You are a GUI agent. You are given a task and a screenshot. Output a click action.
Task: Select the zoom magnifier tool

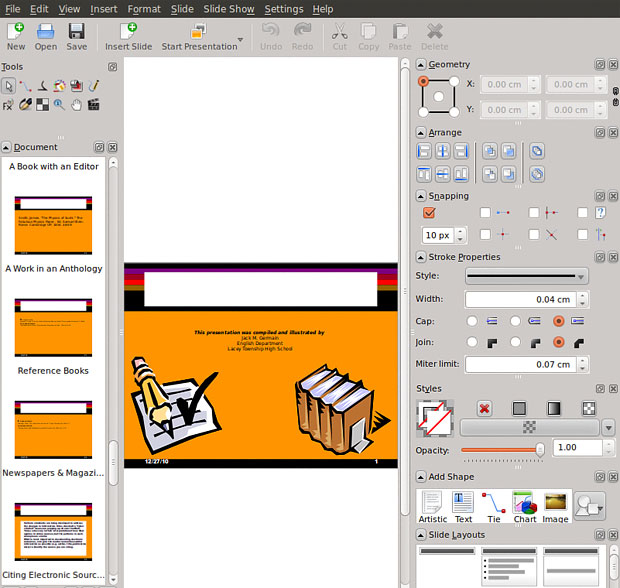60,105
